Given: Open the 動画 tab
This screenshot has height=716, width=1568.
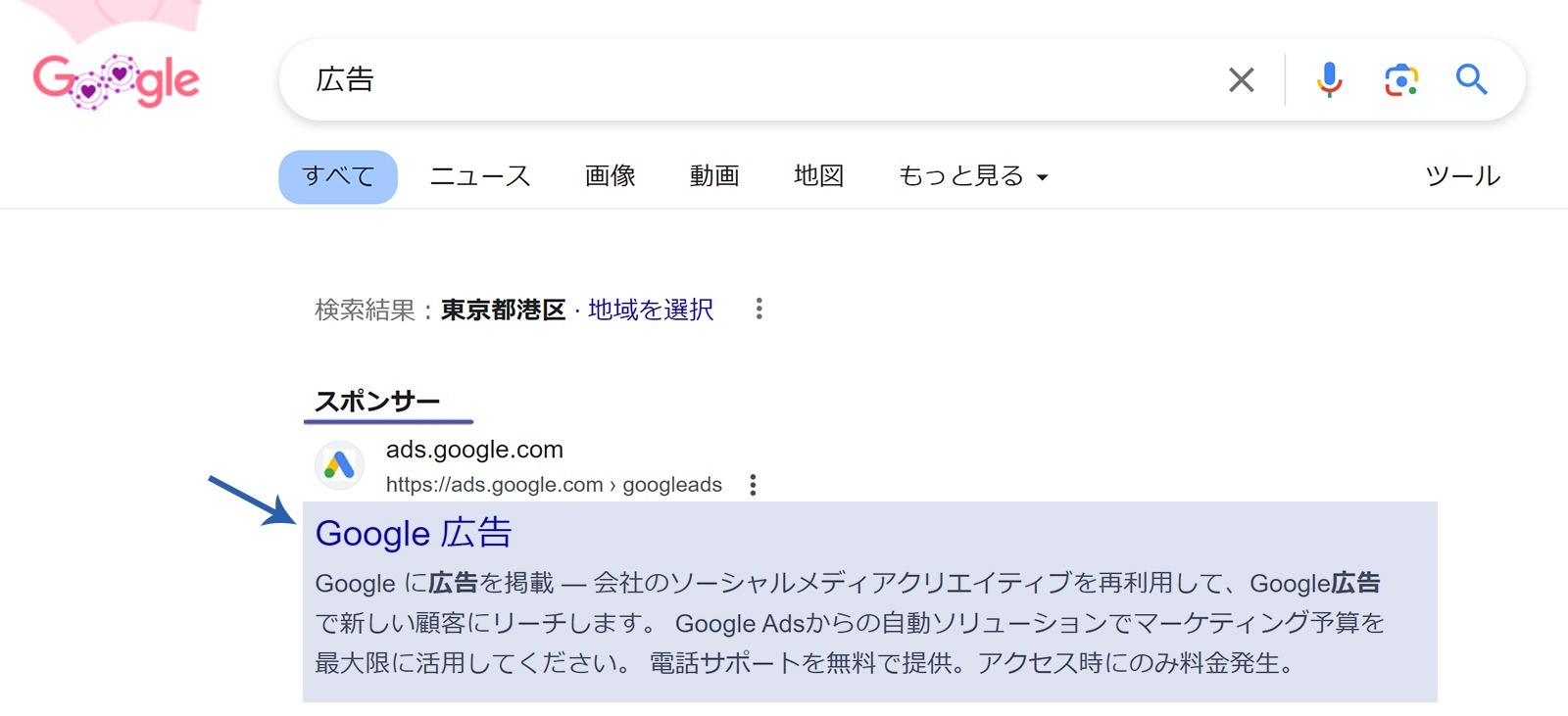Looking at the screenshot, I should [x=714, y=176].
